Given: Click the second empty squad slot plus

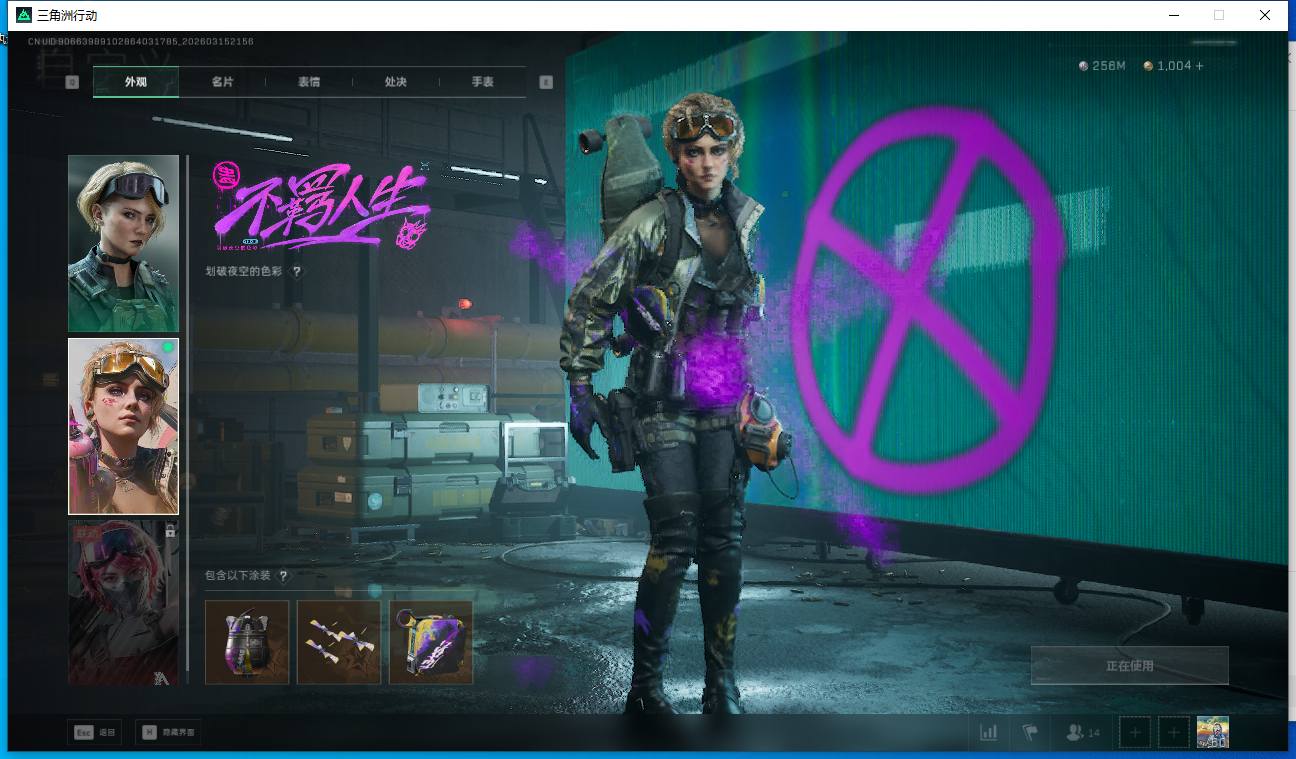Looking at the screenshot, I should pyautogui.click(x=1174, y=733).
